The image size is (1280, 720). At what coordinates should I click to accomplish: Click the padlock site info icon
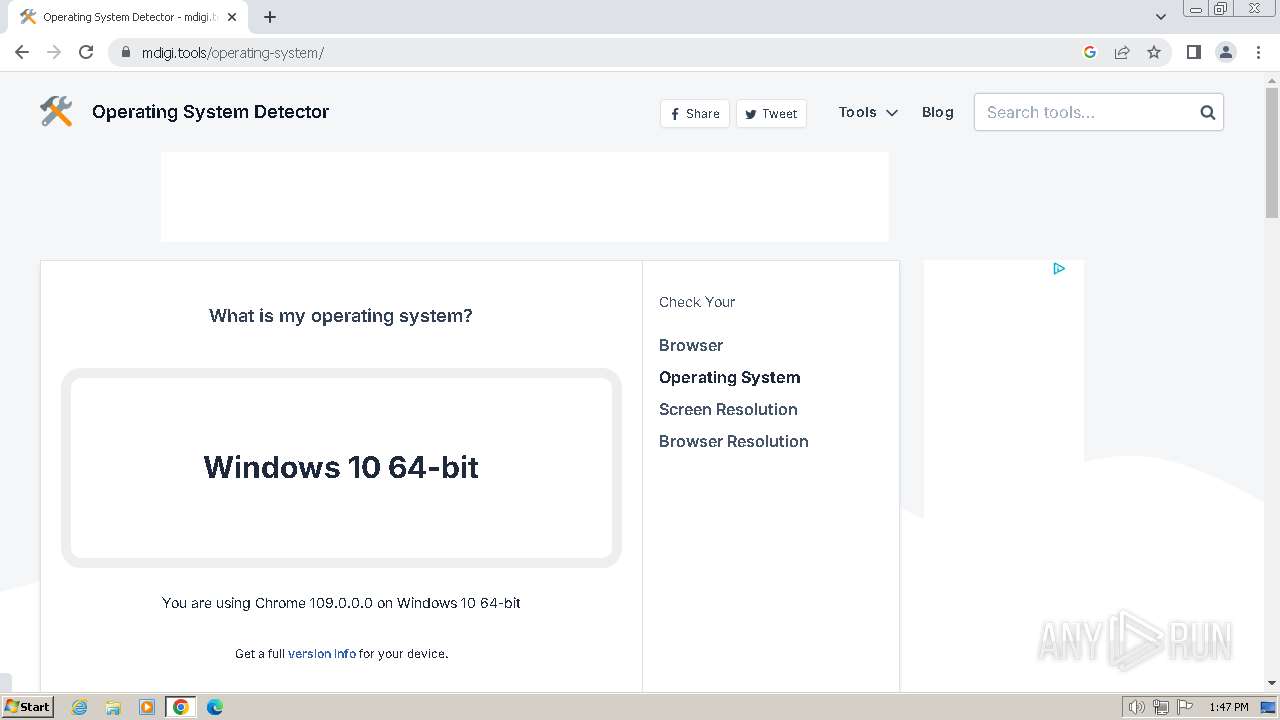point(125,53)
